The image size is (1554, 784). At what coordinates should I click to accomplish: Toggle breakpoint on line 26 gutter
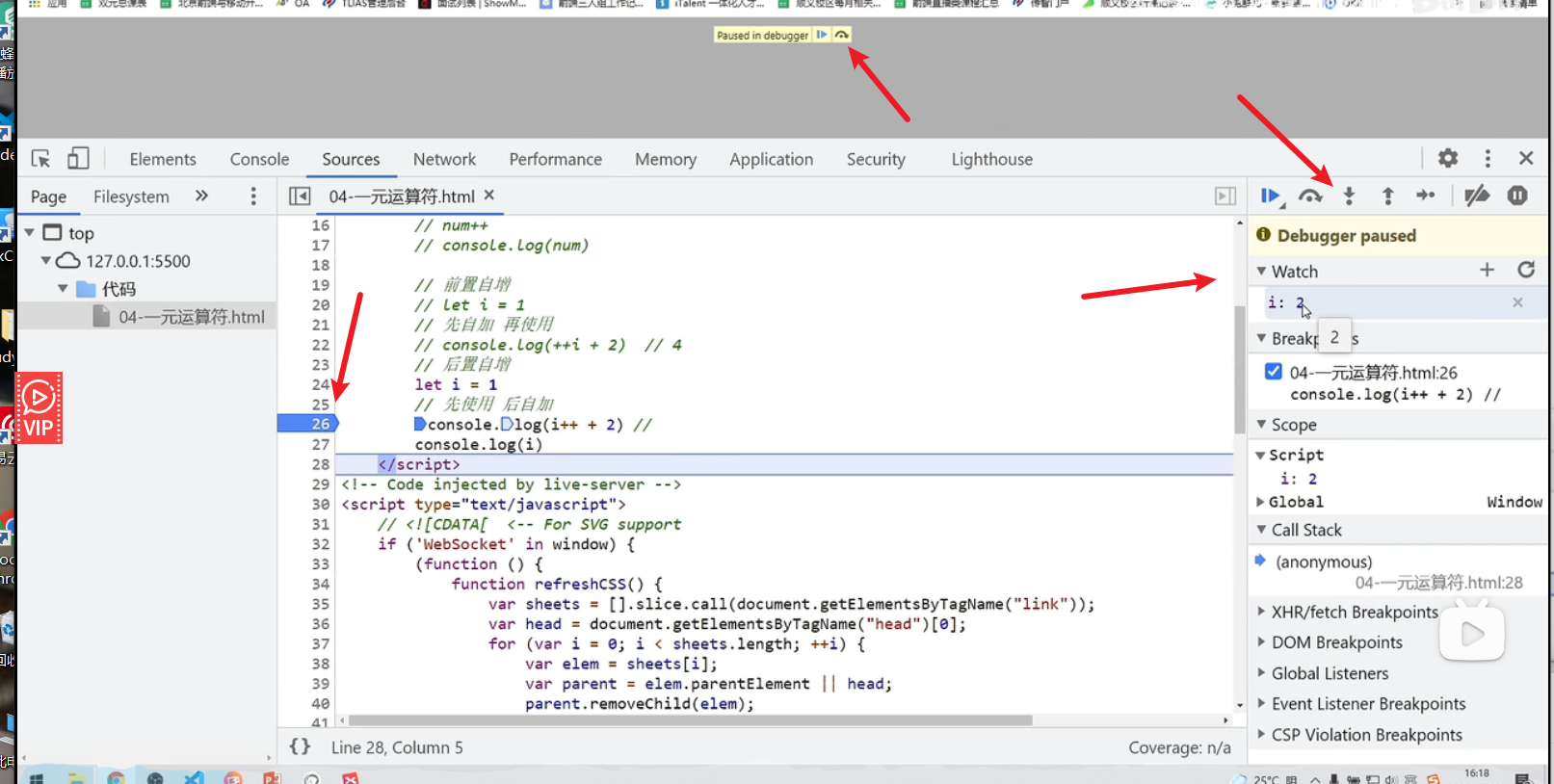307,424
